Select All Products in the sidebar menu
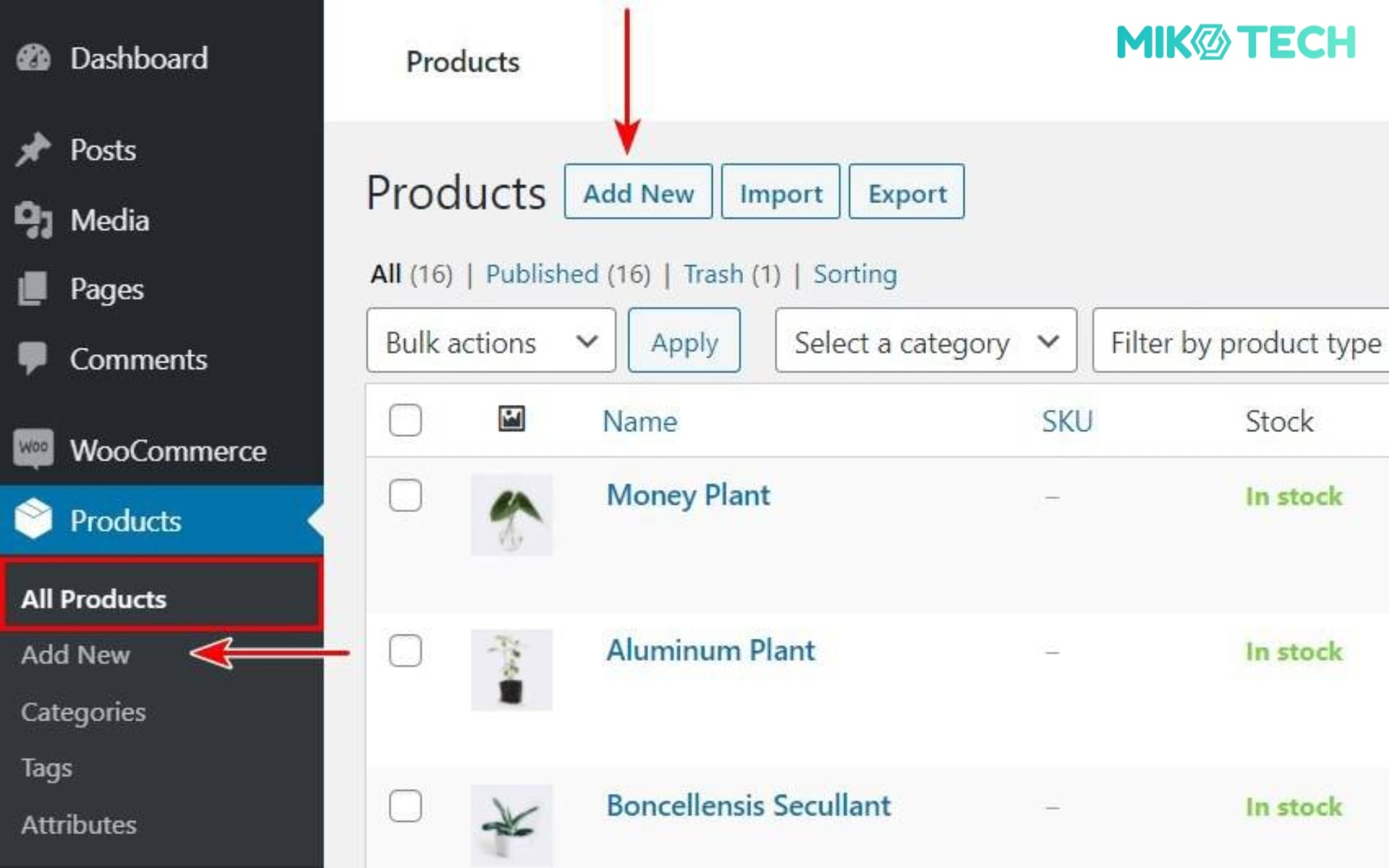1389x868 pixels. coord(93,598)
